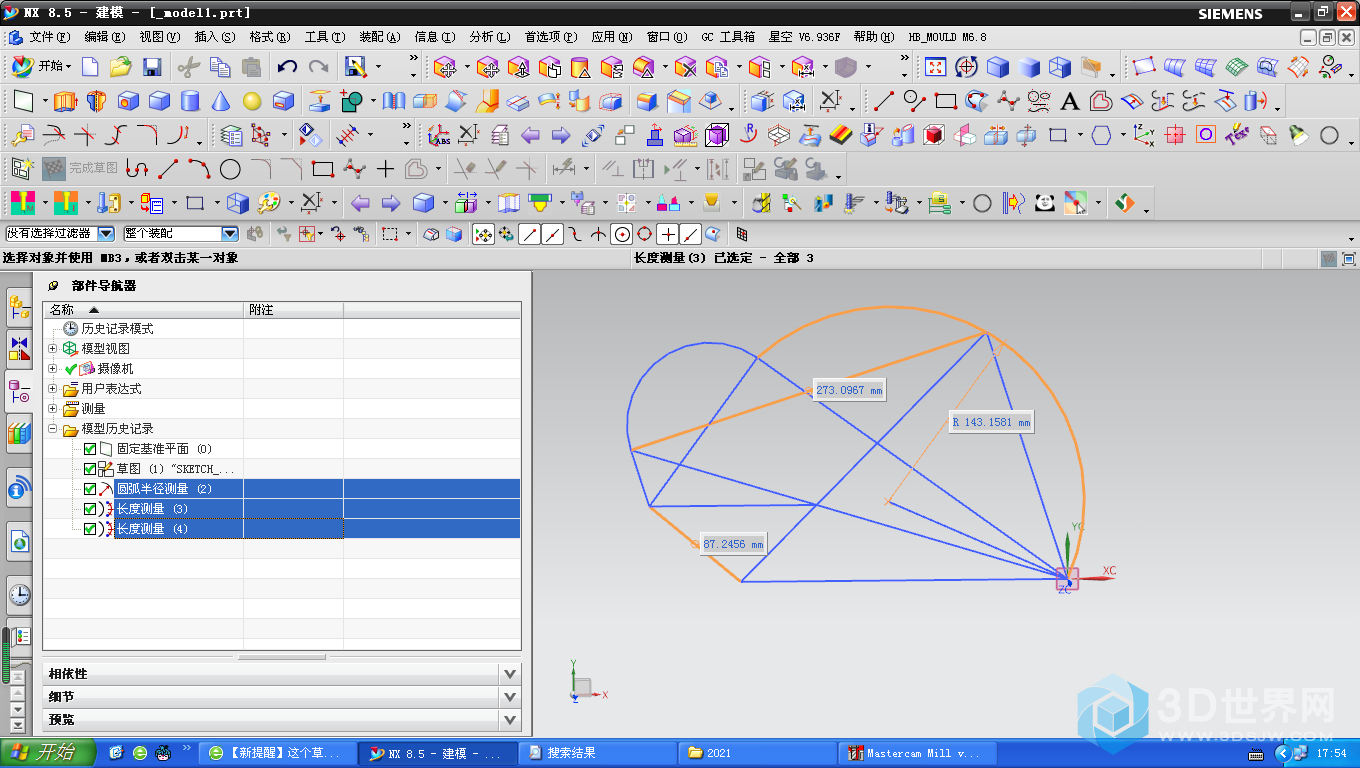Screen dimensions: 1360x768
Task: Click the WCS XYZ axes icon
Action: coord(1144,135)
